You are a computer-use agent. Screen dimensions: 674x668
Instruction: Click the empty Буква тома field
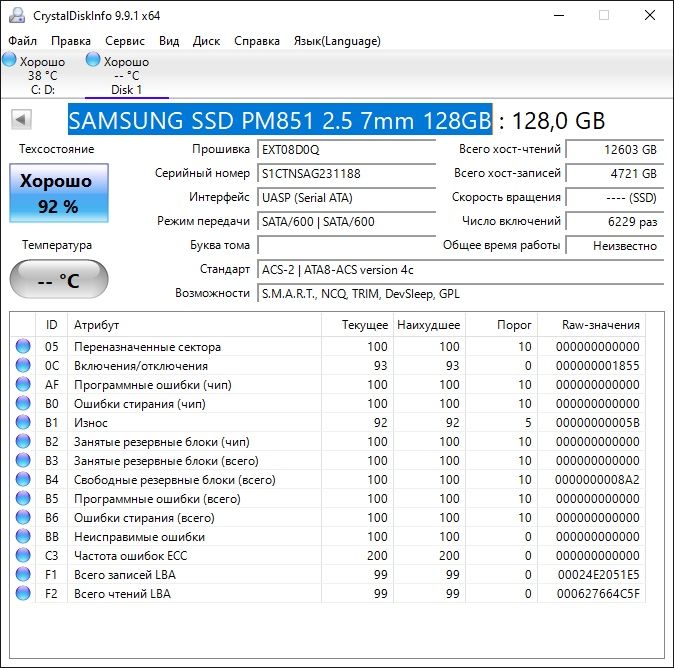346,246
